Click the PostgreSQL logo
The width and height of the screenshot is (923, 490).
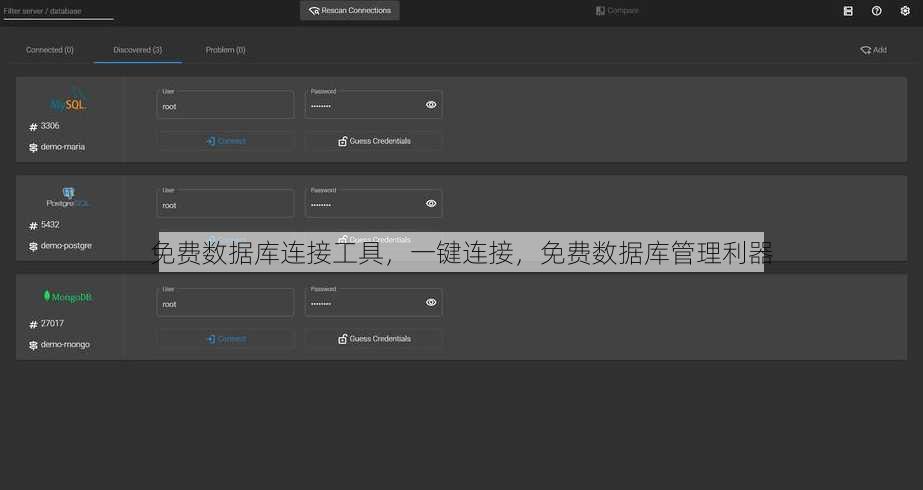coord(68,197)
